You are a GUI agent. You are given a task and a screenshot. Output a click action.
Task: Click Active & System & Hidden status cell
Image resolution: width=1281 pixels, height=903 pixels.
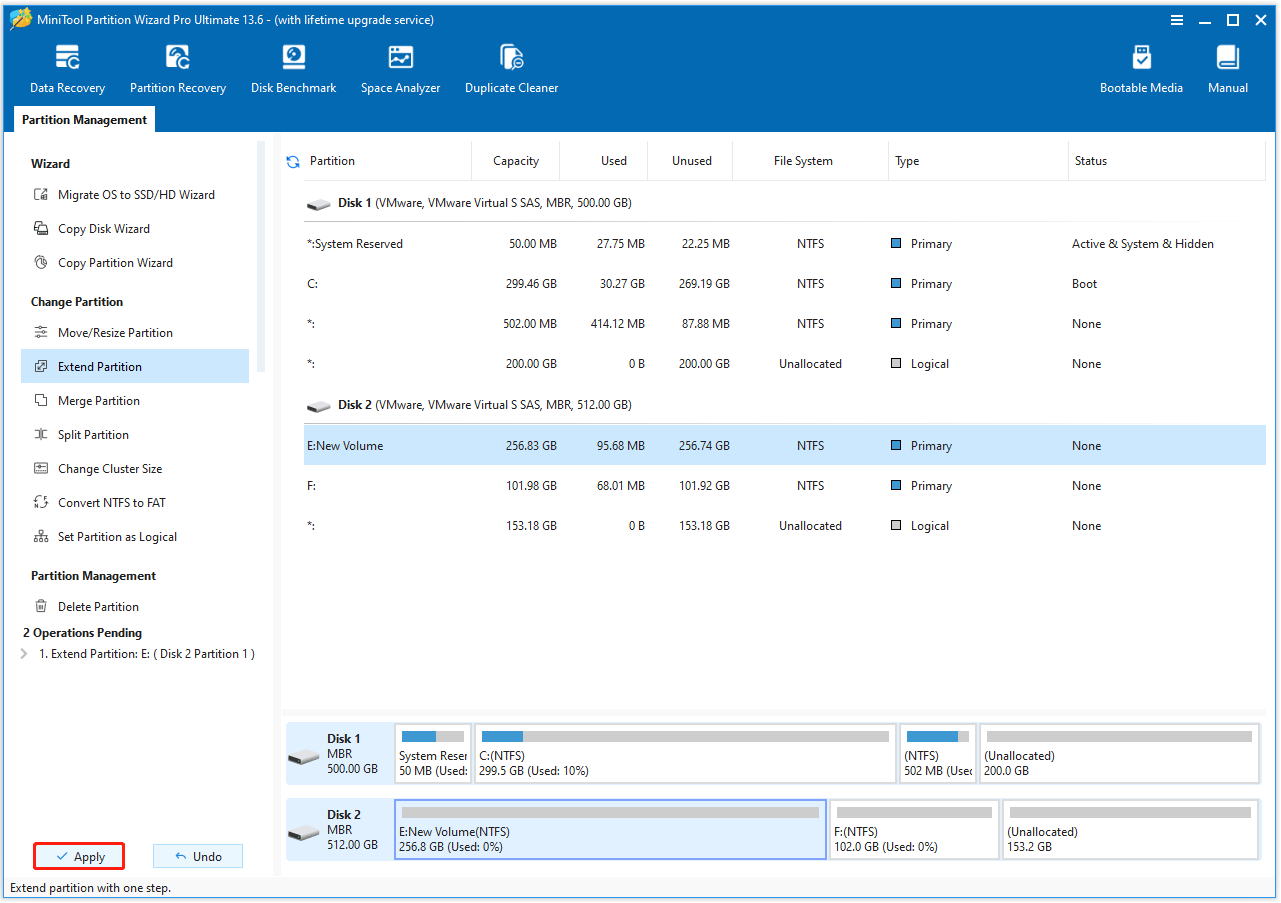point(1143,244)
